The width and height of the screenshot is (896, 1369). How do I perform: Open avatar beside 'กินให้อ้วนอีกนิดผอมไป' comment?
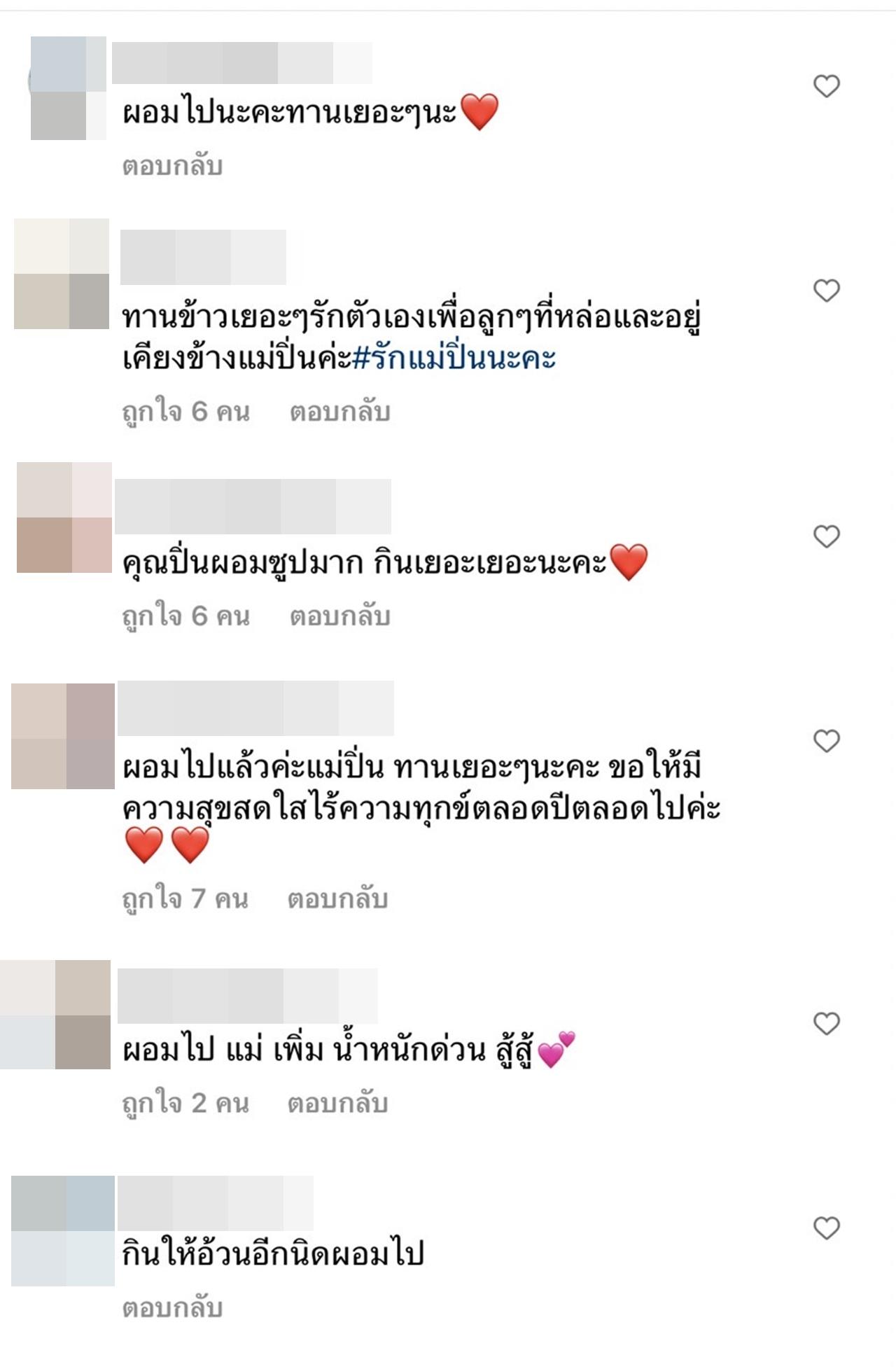click(x=63, y=1230)
